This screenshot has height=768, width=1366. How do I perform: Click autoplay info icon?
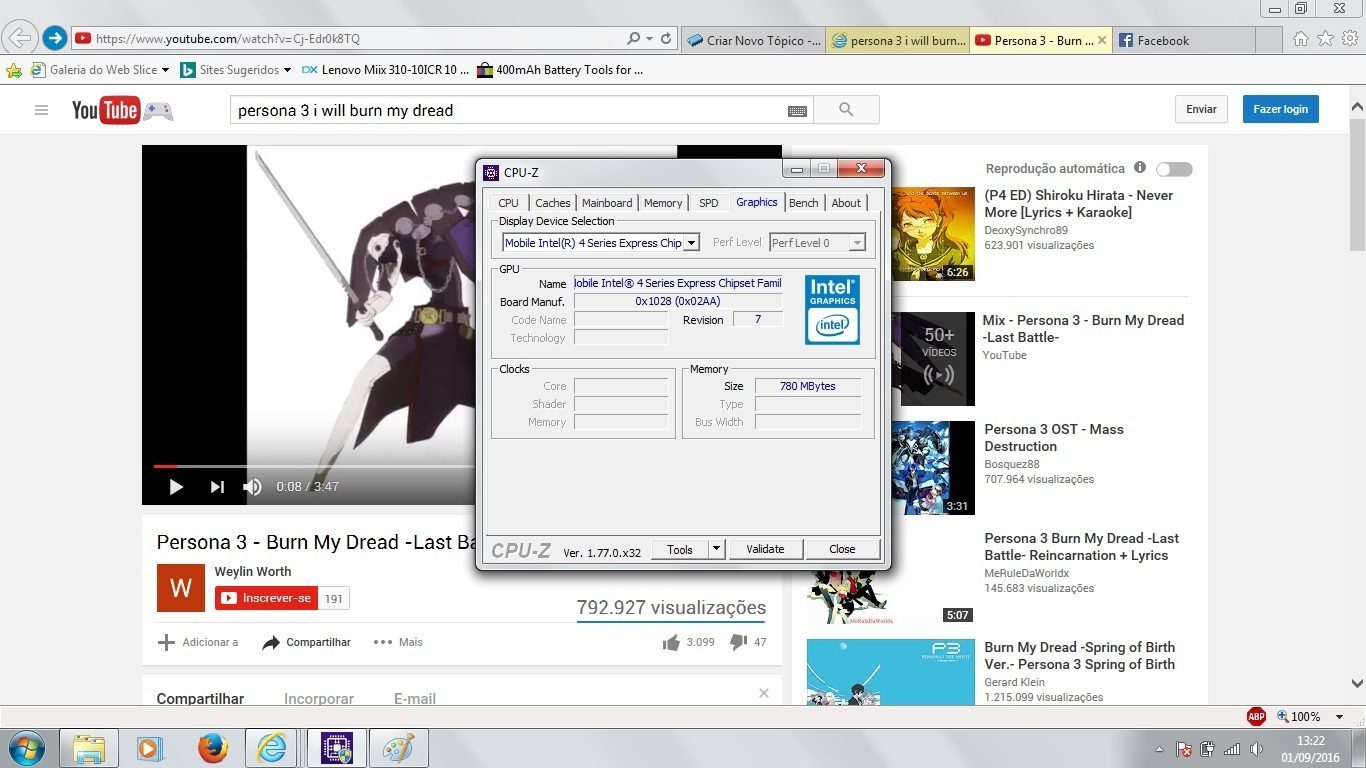click(x=1140, y=168)
